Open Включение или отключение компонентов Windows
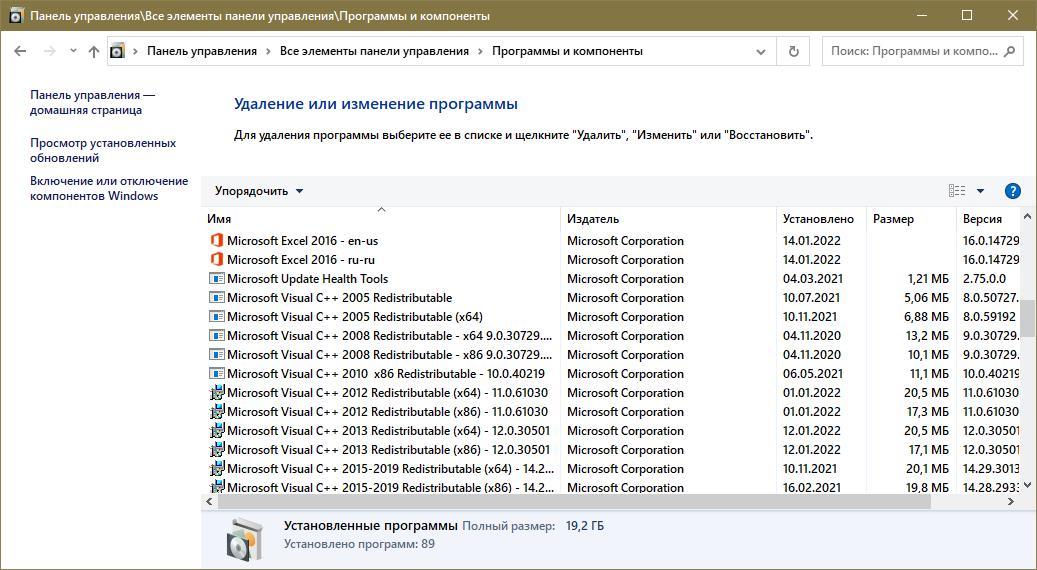The width and height of the screenshot is (1037, 570). click(x=109, y=188)
